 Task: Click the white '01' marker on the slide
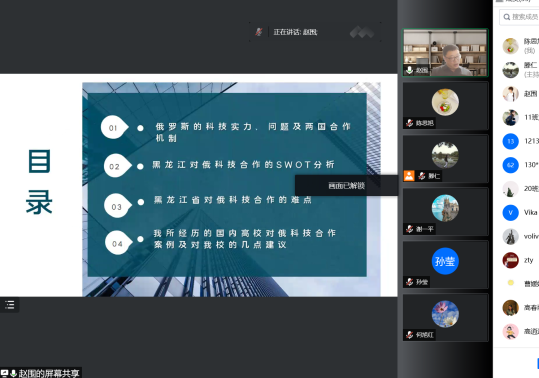tap(114, 127)
